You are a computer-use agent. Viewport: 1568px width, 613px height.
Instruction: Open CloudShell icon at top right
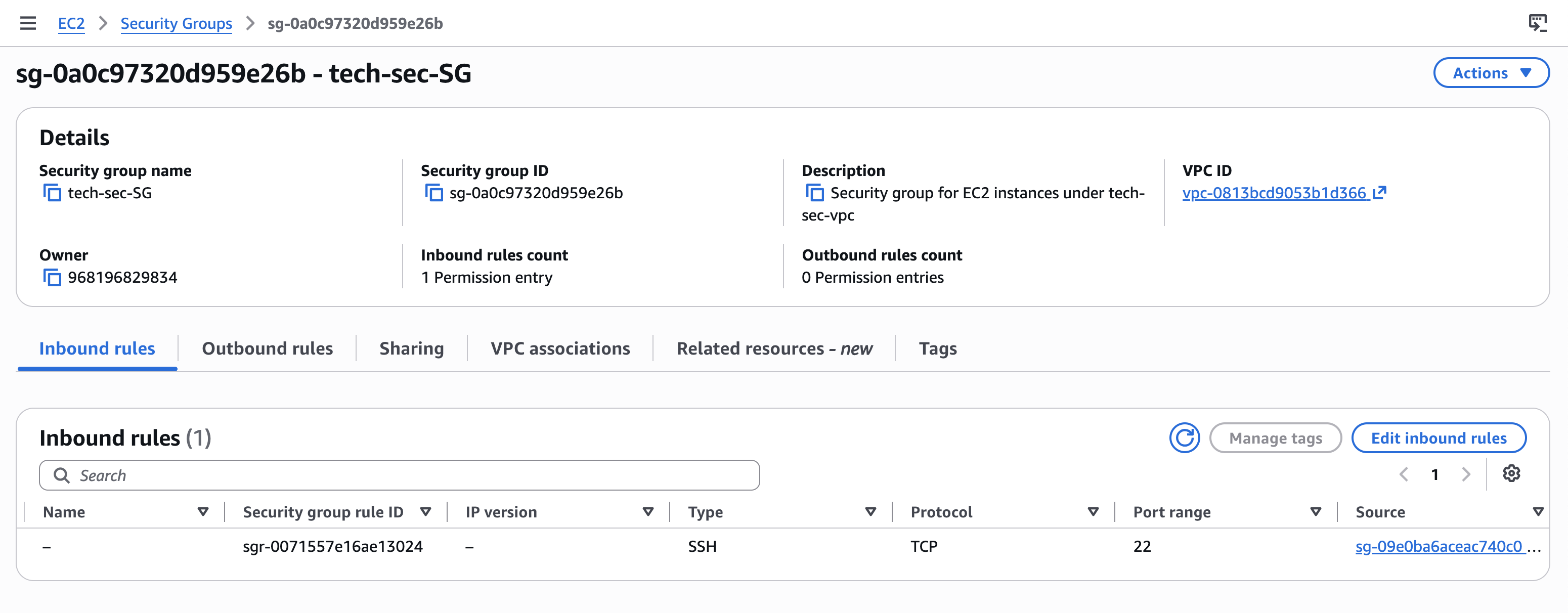click(1538, 23)
